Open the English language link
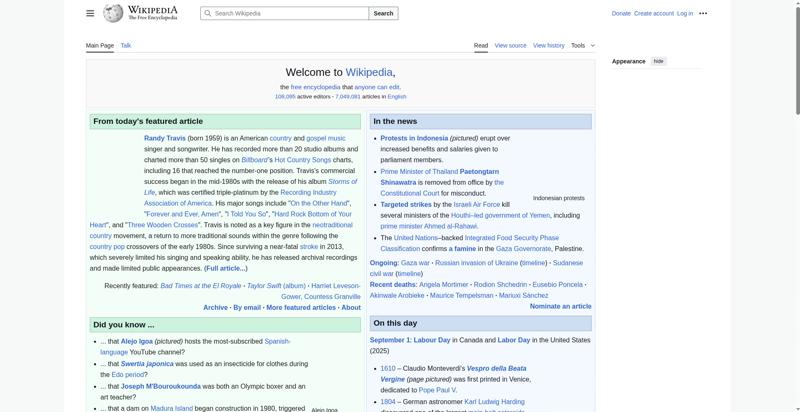Viewport: 800px width, 412px height. click(x=396, y=96)
